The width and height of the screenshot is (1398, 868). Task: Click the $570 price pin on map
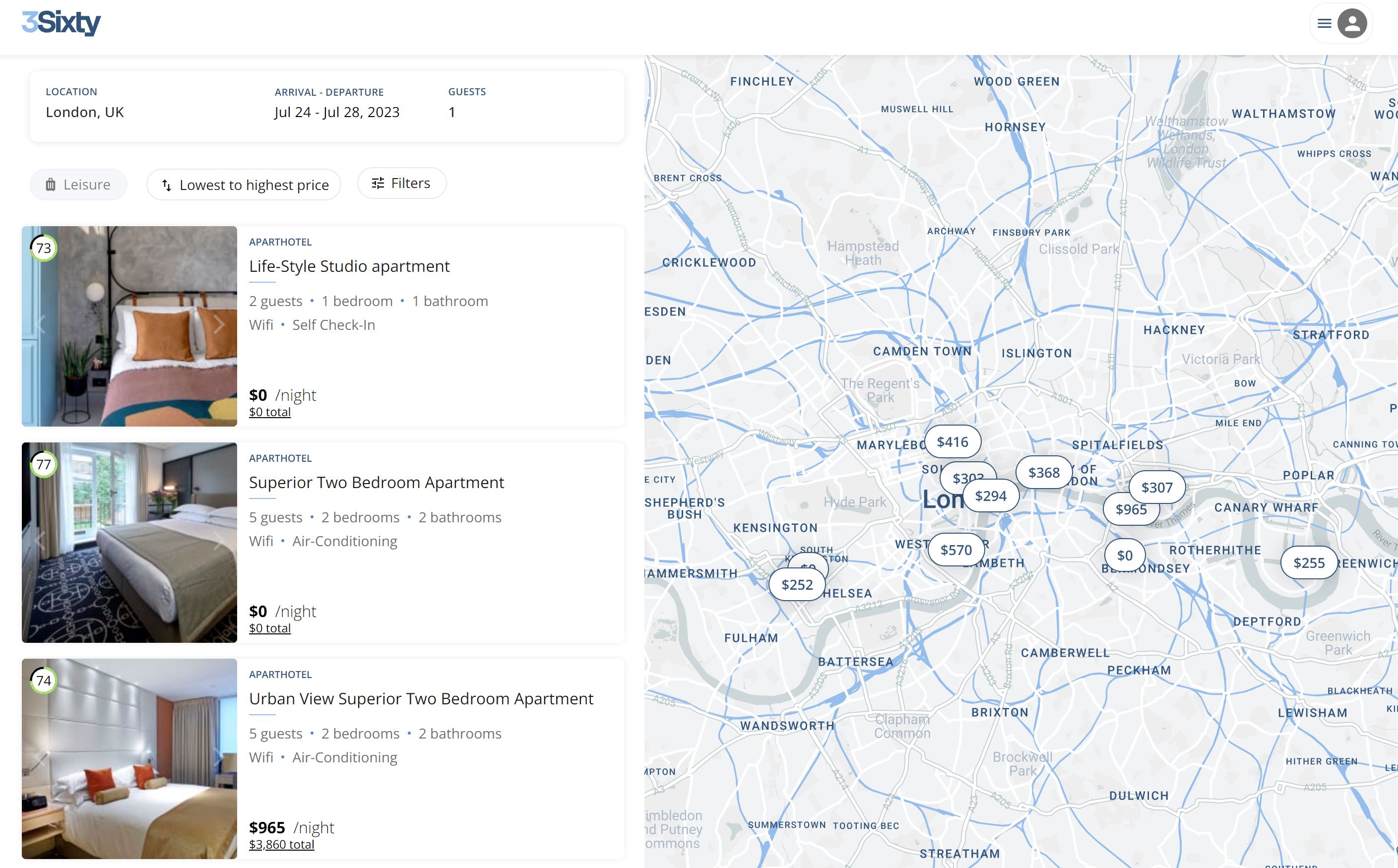click(x=956, y=550)
